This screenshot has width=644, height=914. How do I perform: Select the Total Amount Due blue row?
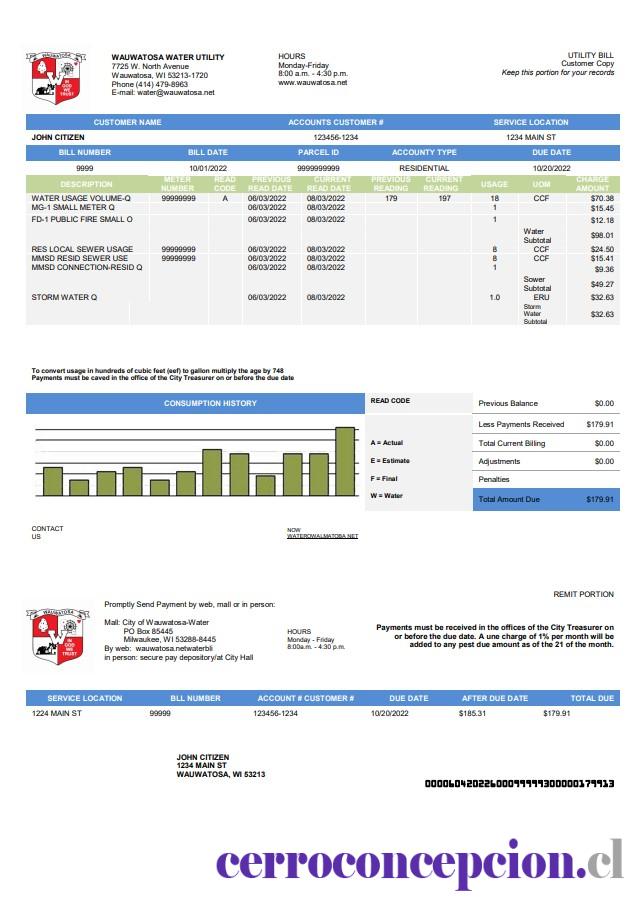tap(546, 500)
